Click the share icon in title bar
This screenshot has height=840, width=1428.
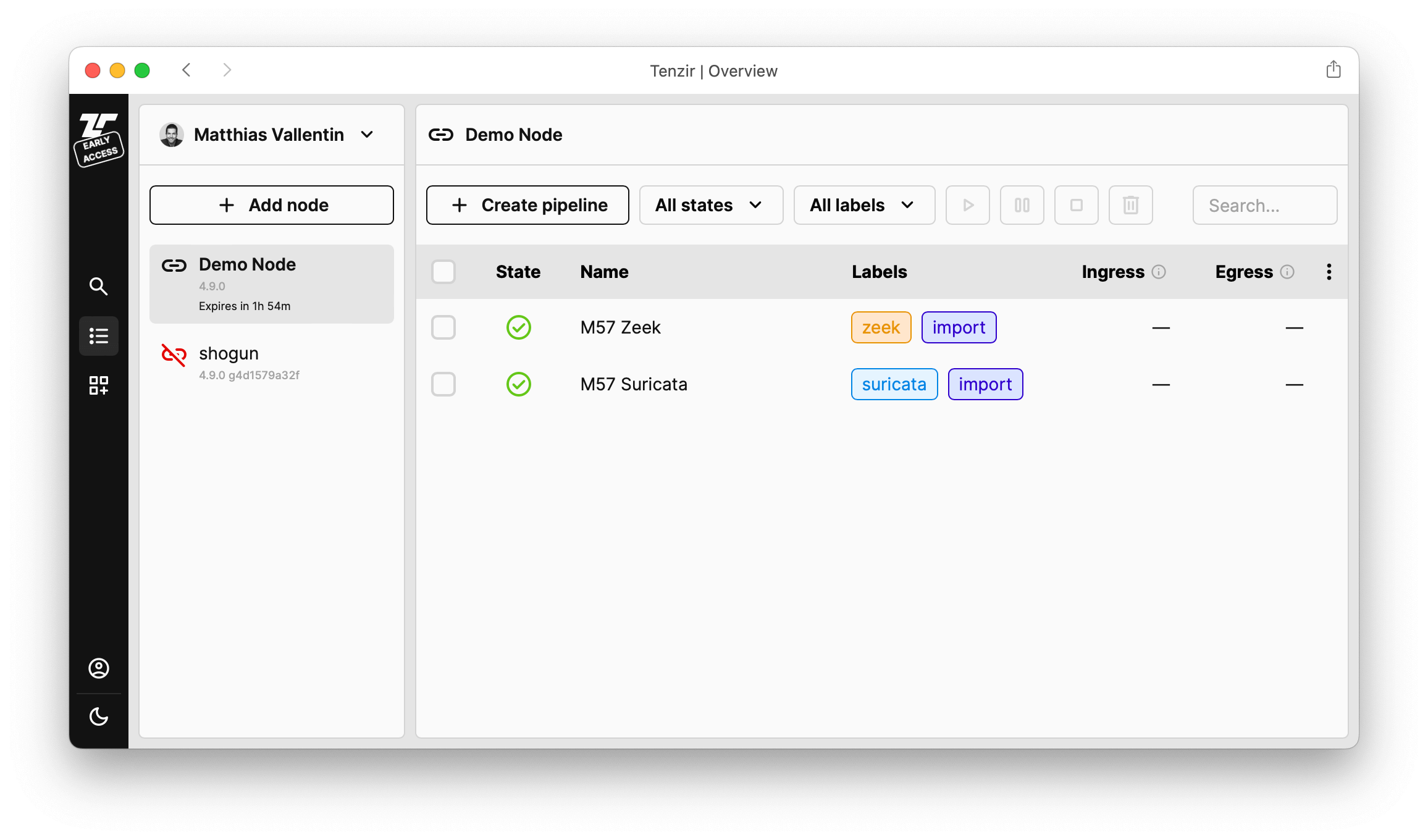1333,70
